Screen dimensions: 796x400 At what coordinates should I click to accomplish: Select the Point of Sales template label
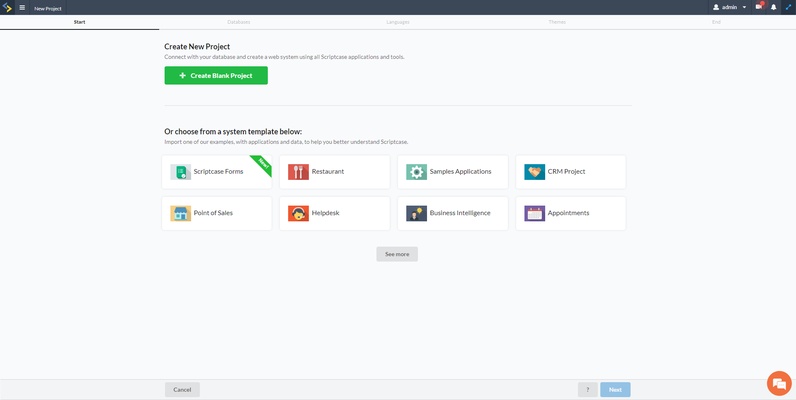pos(213,213)
